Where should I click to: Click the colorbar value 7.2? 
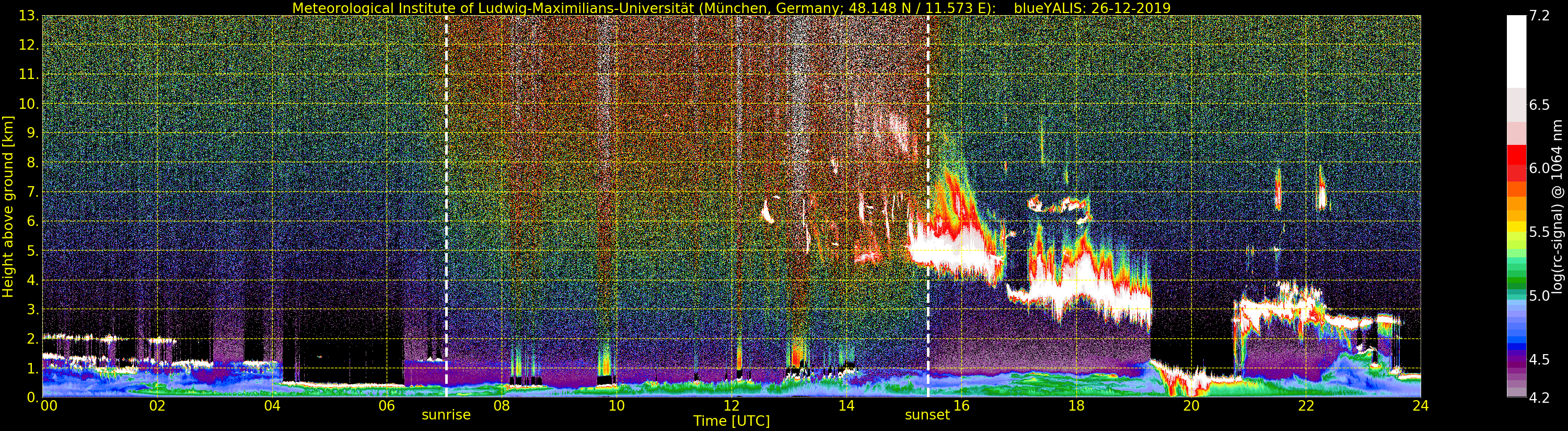1539,16
